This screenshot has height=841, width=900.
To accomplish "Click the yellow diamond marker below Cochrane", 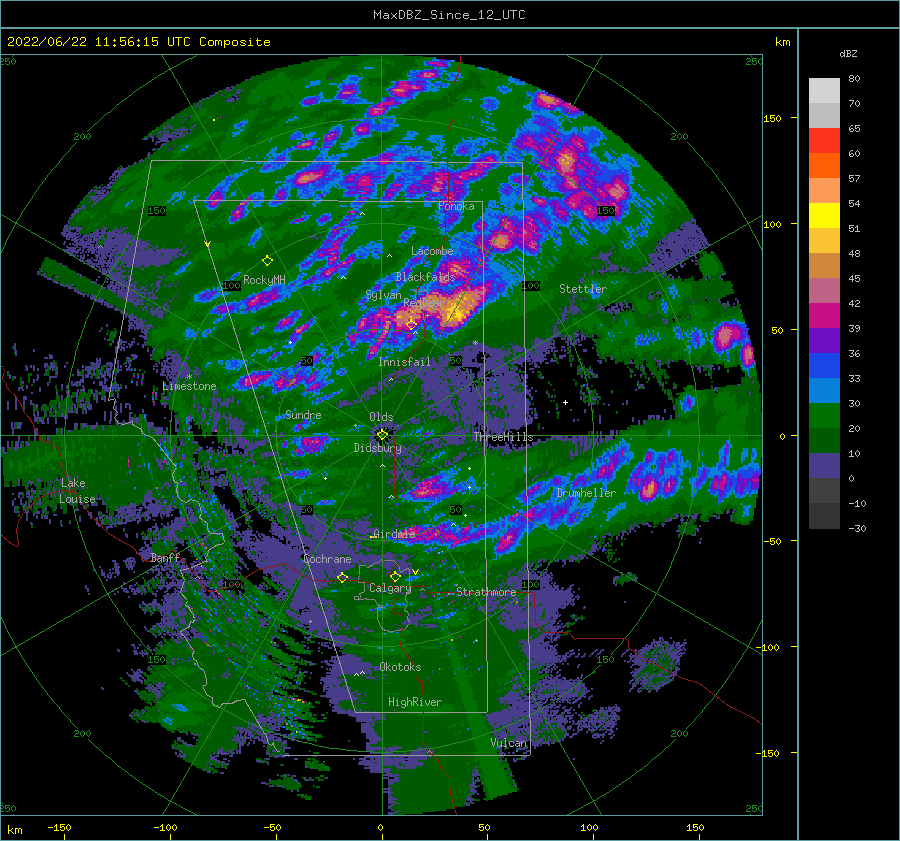I will pyautogui.click(x=342, y=577).
